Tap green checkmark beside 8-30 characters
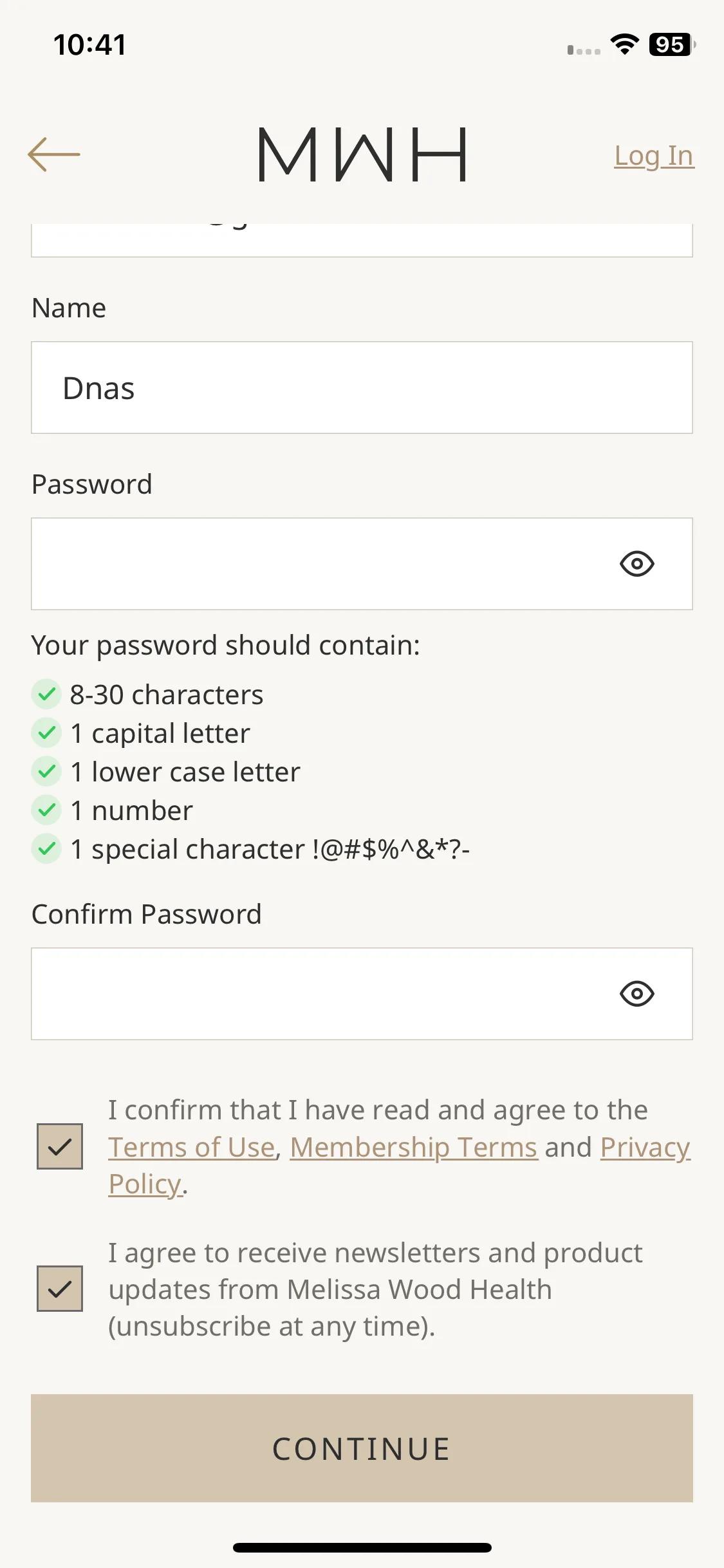724x1568 pixels. [46, 695]
